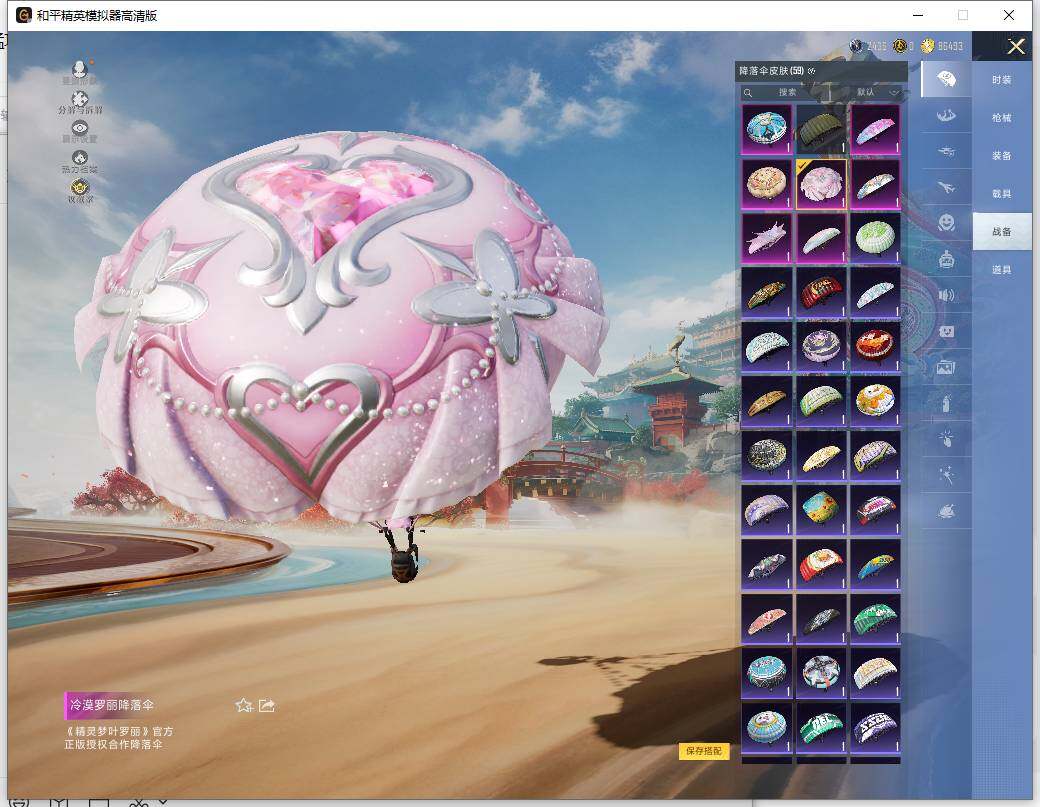This screenshot has width=1040, height=807.
Task: Click the character figure icon at top left
Action: (80, 69)
